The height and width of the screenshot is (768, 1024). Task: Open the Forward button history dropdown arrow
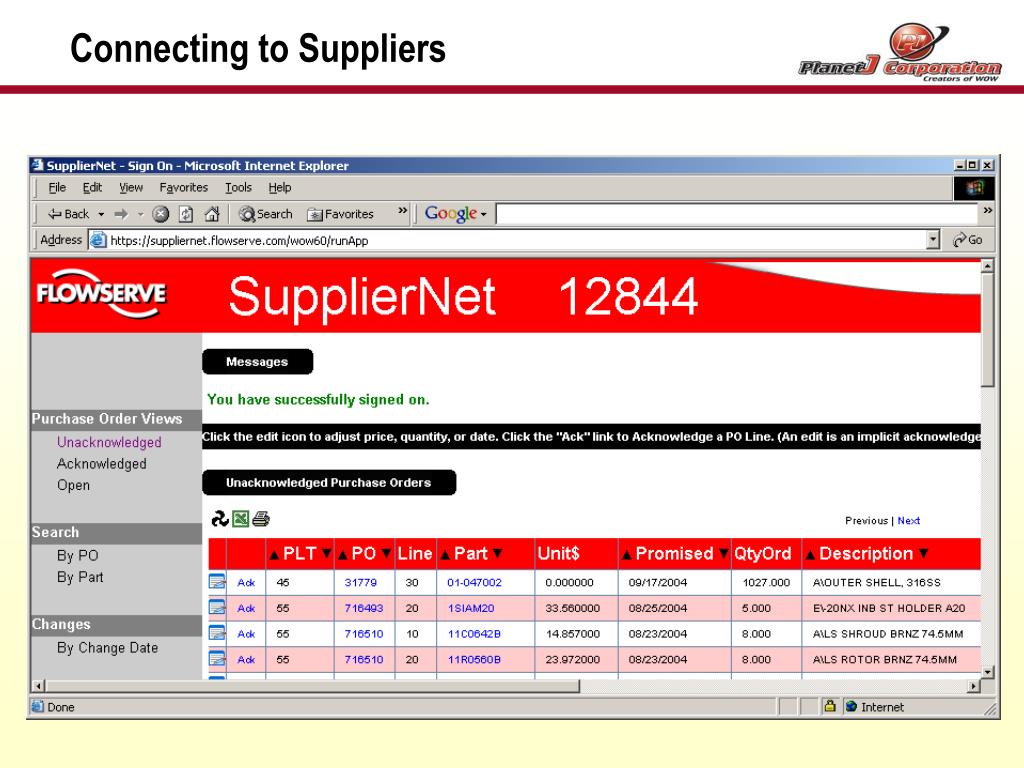(140, 214)
